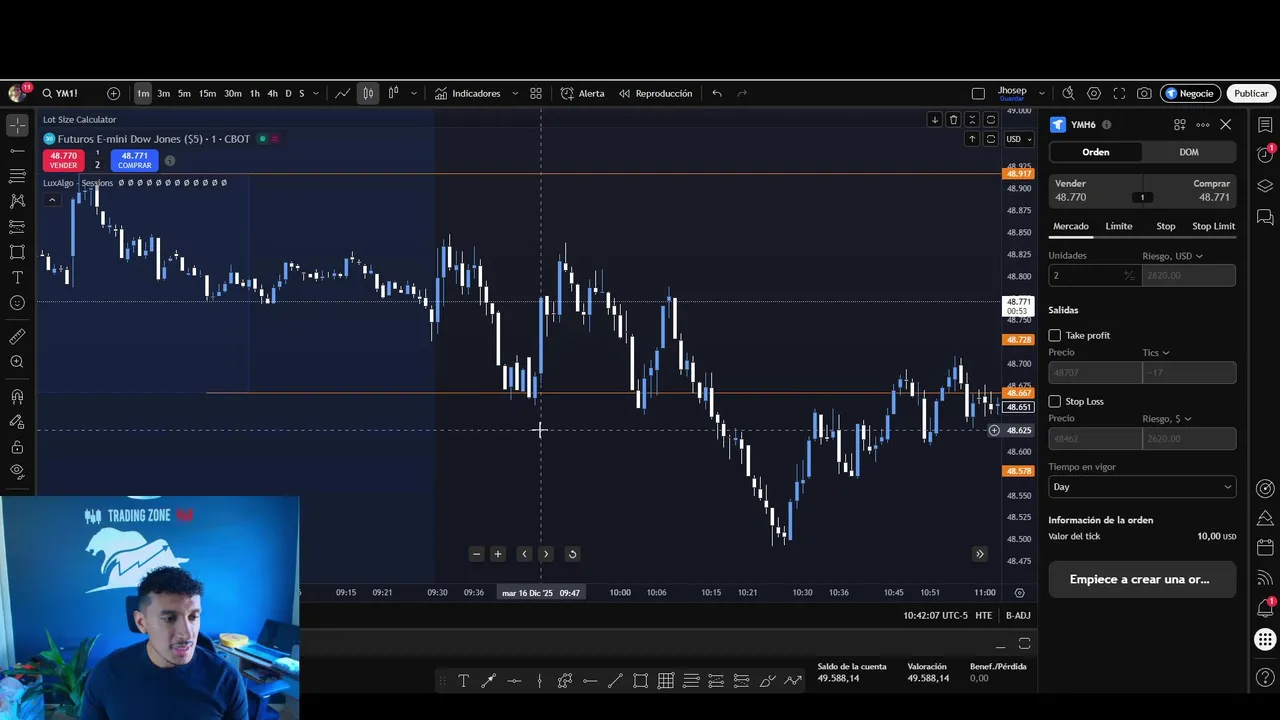Viewport: 1280px width, 720px height.
Task: Reset the chart view icon
Action: [572, 554]
